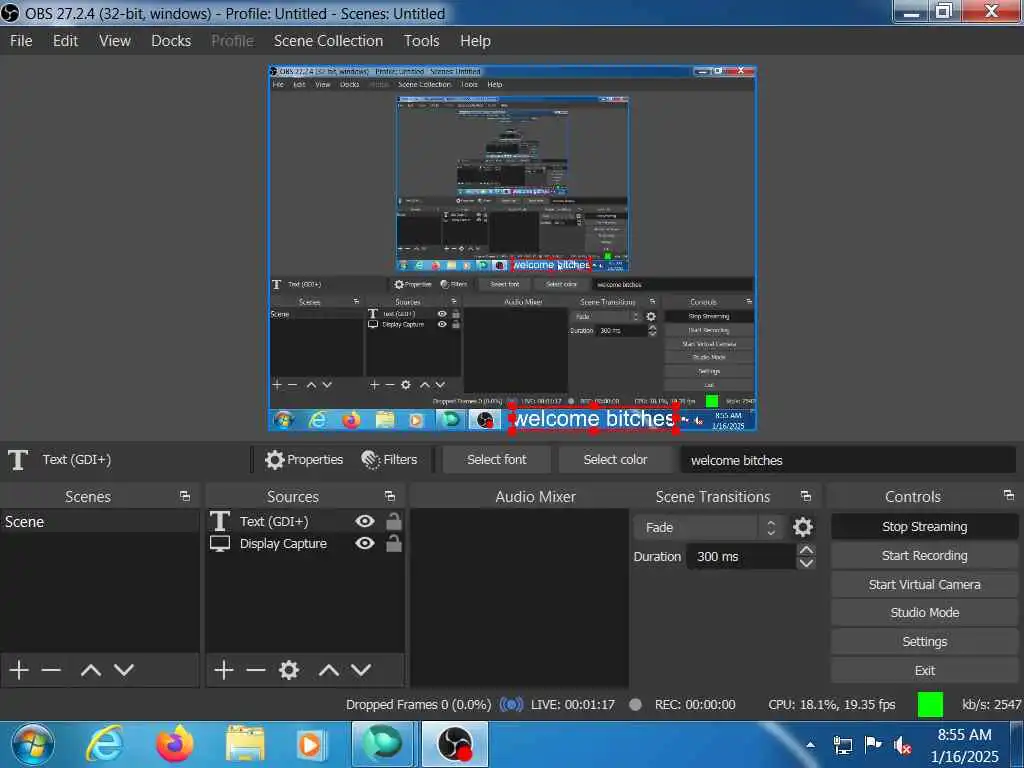
Task: Move the selected source up
Action: coord(328,670)
